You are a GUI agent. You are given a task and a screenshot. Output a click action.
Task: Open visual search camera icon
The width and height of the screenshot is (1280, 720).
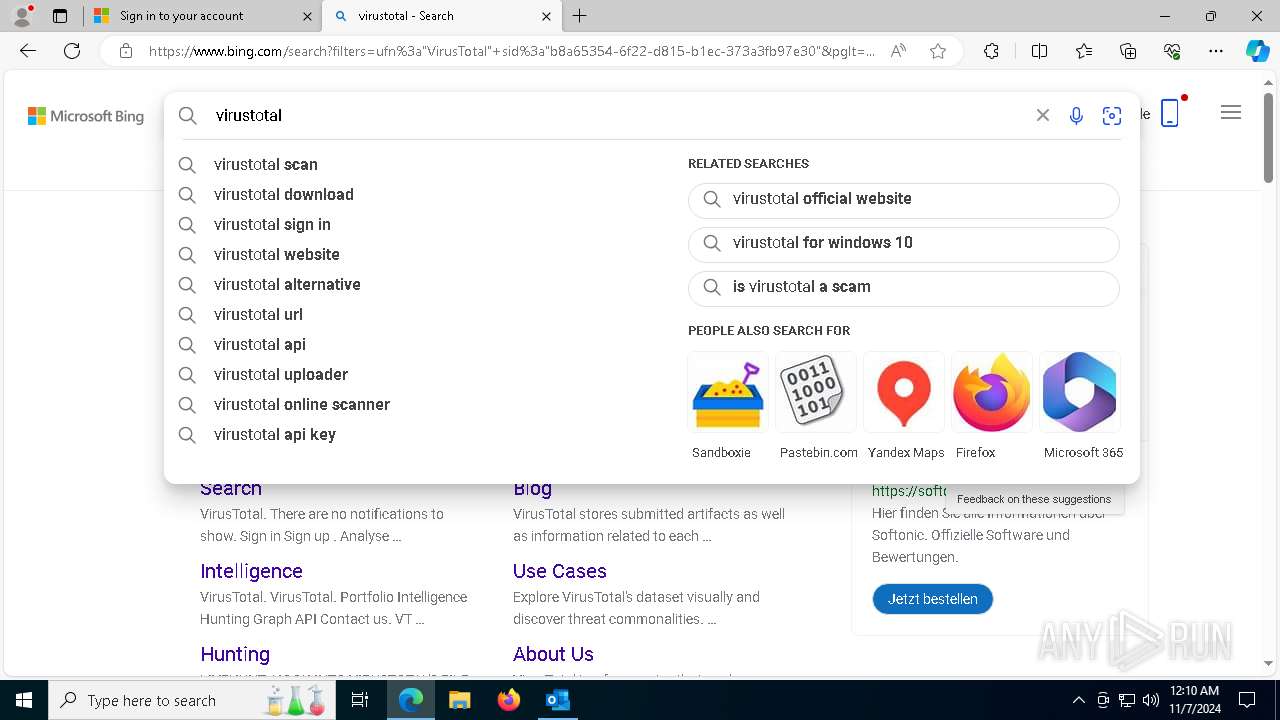tap(1112, 116)
